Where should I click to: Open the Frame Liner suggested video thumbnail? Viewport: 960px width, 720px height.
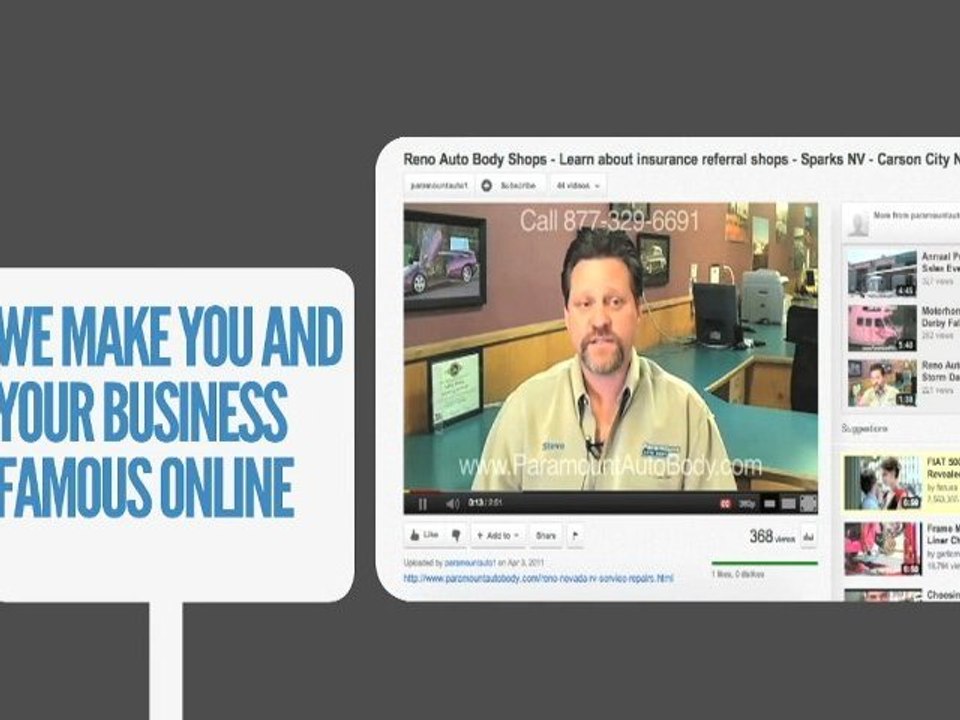(882, 549)
